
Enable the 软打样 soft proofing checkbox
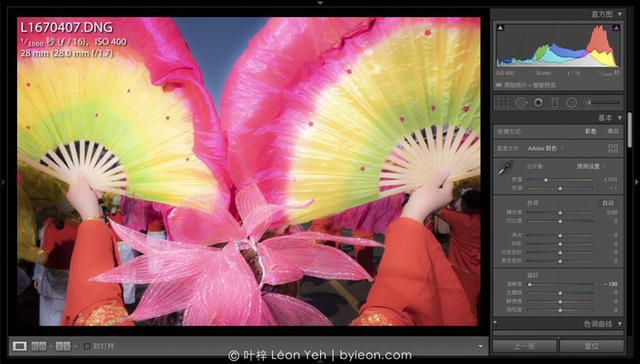point(87,346)
